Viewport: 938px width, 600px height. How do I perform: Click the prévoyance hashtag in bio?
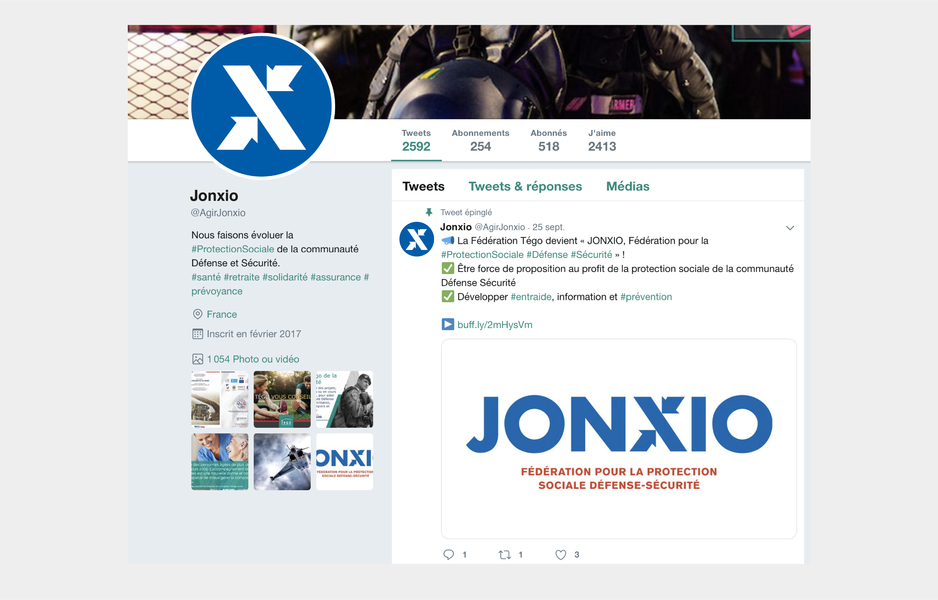(217, 291)
